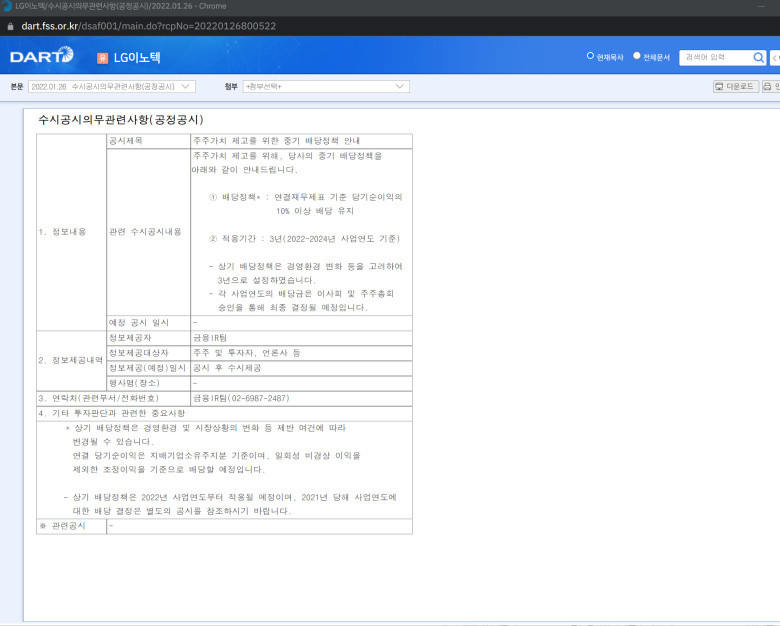This screenshot has width=780, height=626.
Task: Open the 본문 document dropdown
Action: [x=111, y=87]
